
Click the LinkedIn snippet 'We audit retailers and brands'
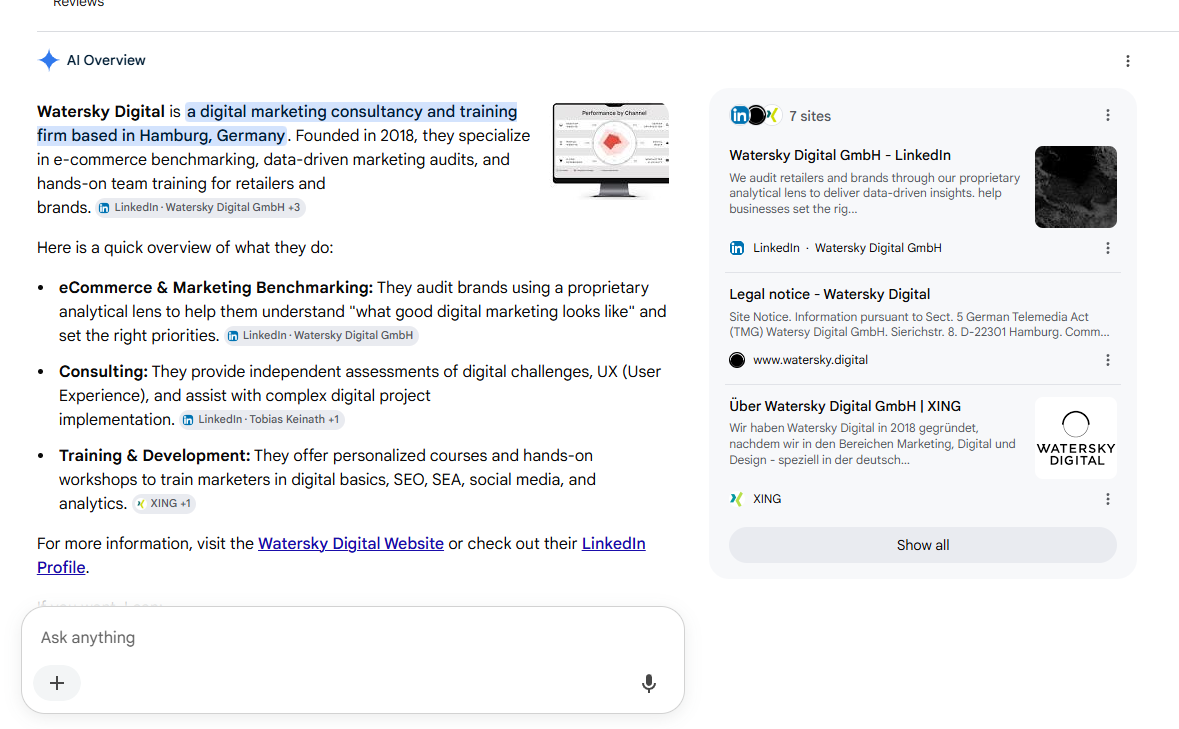(874, 193)
